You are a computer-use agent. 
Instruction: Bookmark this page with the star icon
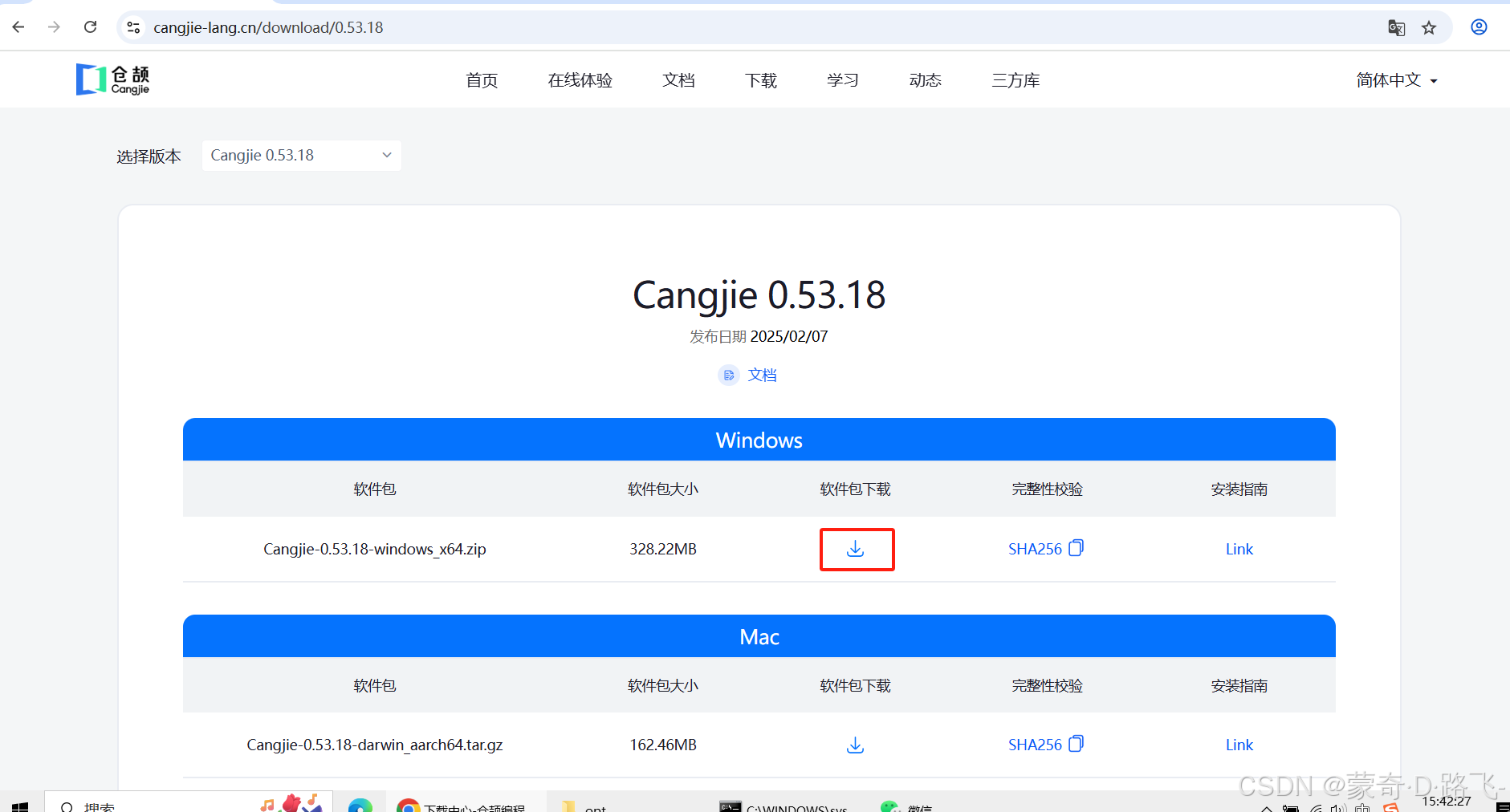1429,28
